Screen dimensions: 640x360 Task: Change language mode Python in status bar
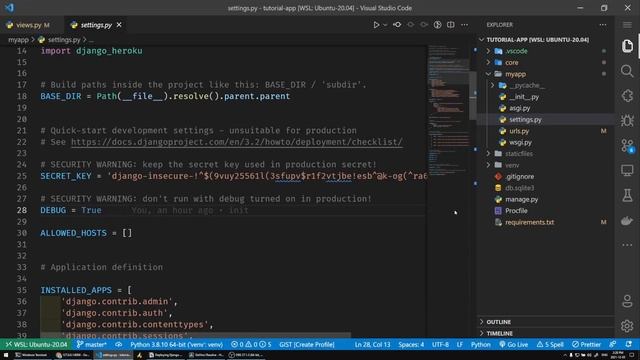tap(480, 344)
